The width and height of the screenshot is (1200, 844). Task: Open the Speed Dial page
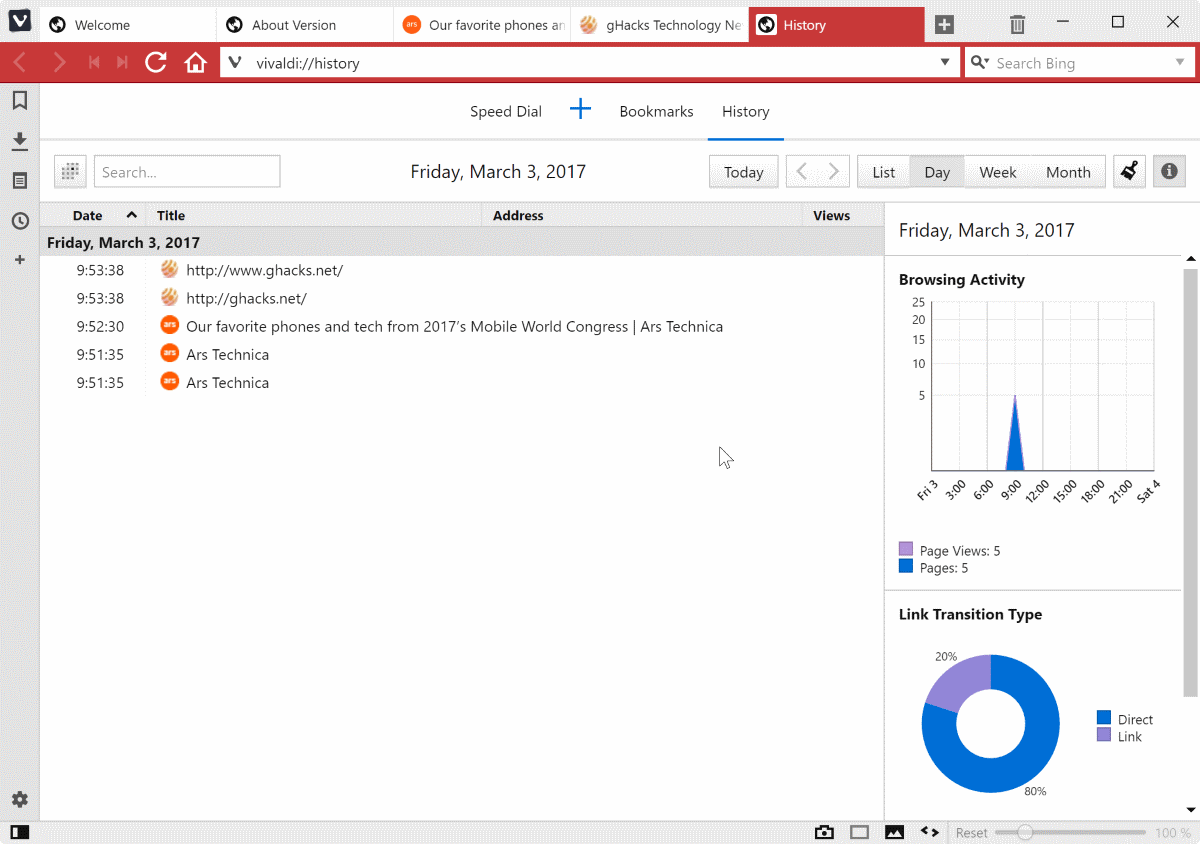506,112
